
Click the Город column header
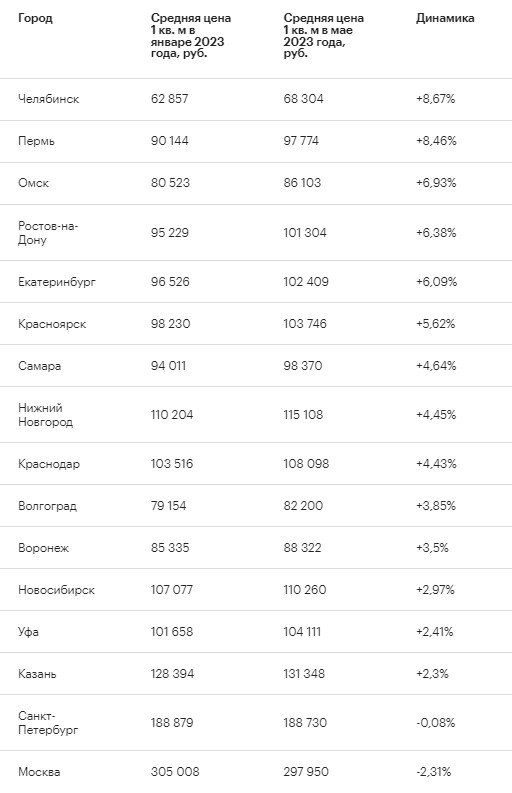[35, 18]
